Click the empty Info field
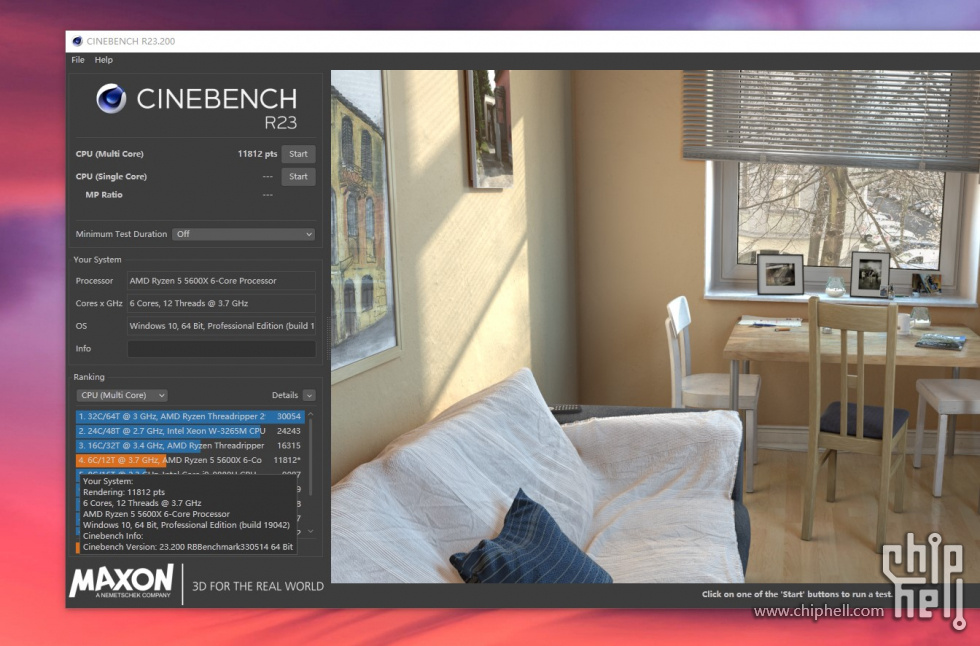This screenshot has width=980, height=646. click(221, 349)
